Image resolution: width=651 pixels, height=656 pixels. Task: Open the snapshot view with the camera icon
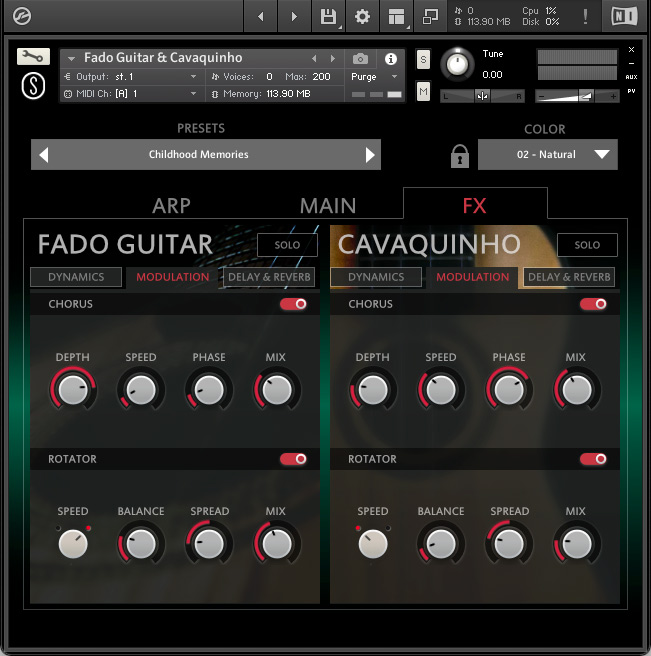[360, 59]
